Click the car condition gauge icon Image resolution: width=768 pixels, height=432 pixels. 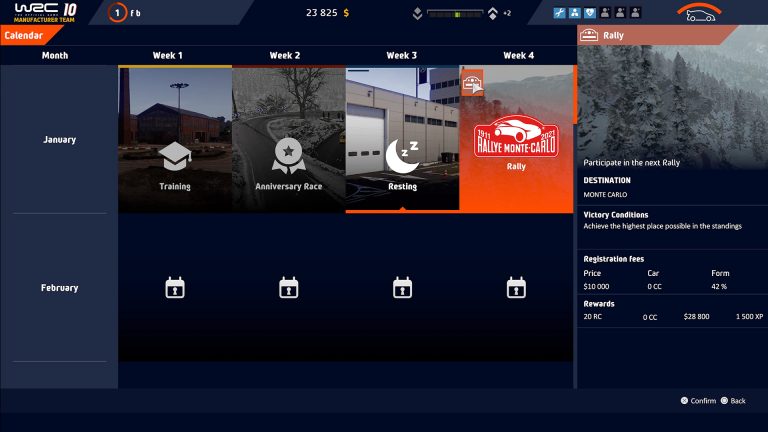coord(699,13)
